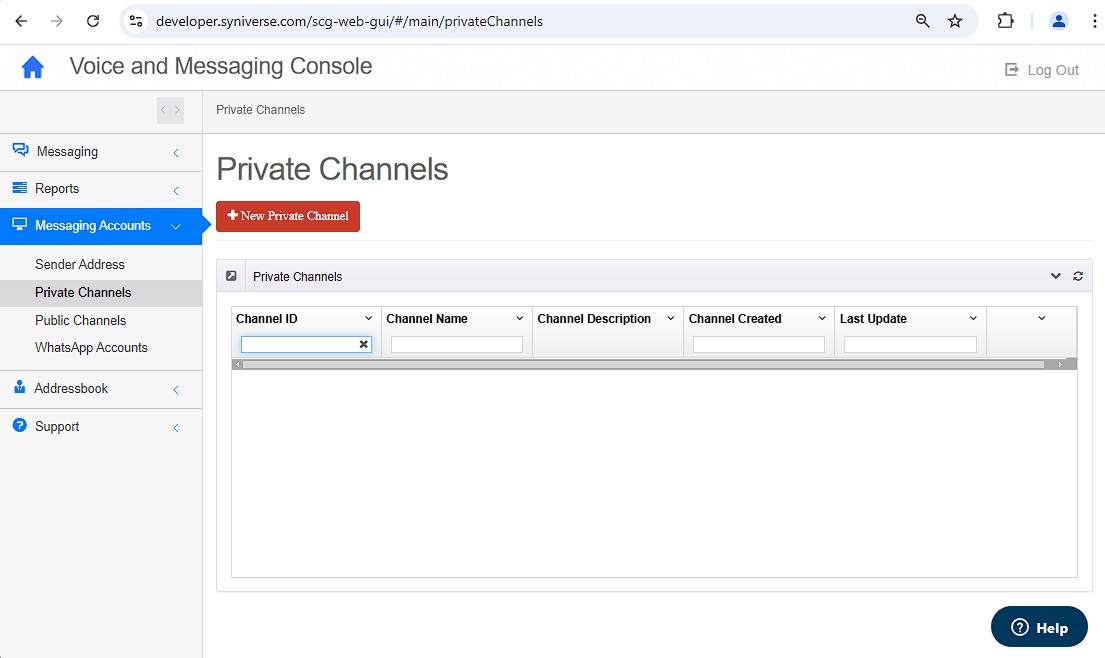The image size is (1105, 658).
Task: Open site information icon in address bar
Action: pos(136,21)
